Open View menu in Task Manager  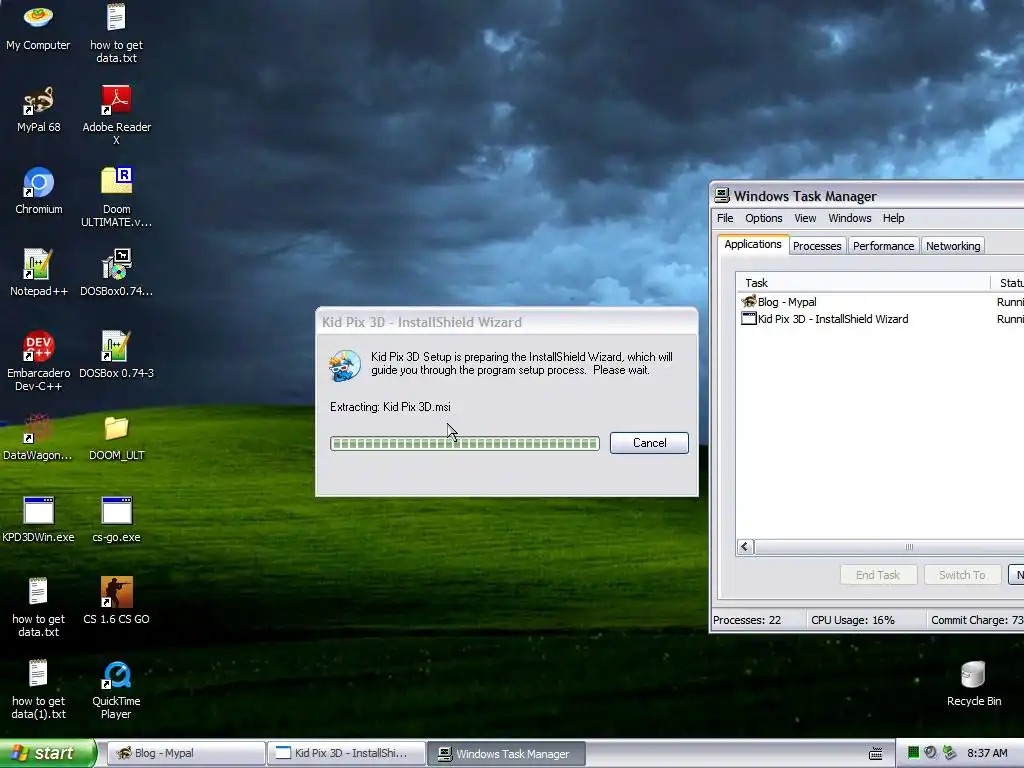coord(805,218)
